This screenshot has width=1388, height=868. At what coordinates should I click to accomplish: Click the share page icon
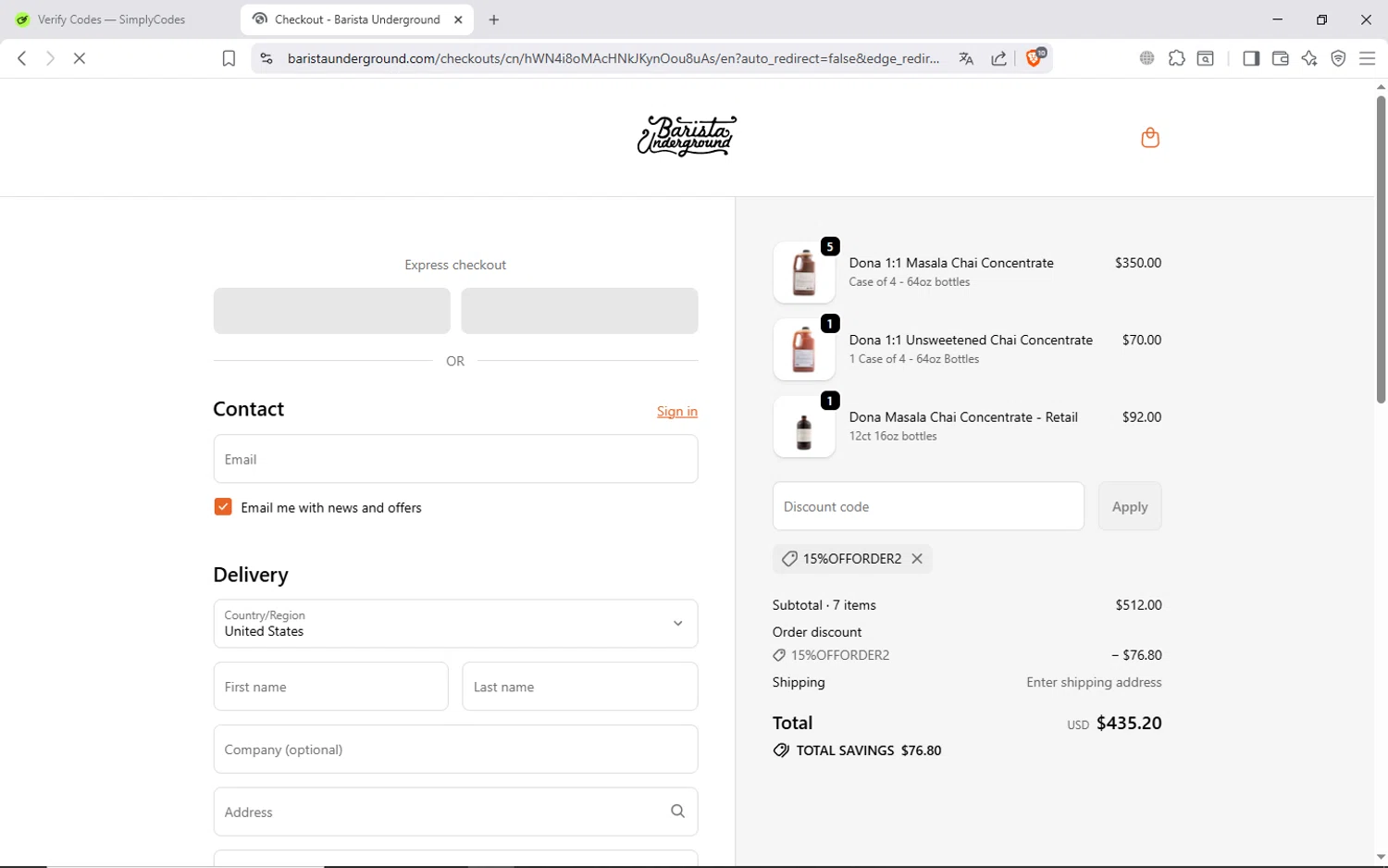click(999, 58)
